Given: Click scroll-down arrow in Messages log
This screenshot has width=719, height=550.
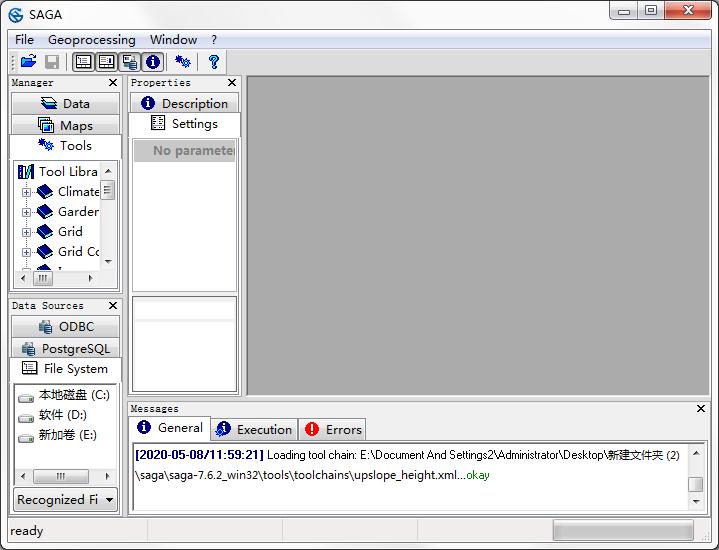Looking at the screenshot, I should coord(696,501).
